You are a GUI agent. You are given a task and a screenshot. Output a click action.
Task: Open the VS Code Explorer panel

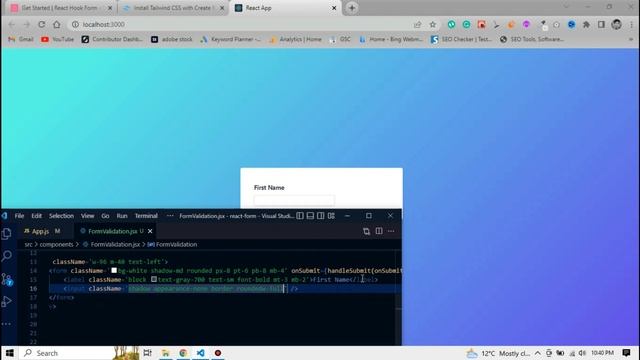7,233
